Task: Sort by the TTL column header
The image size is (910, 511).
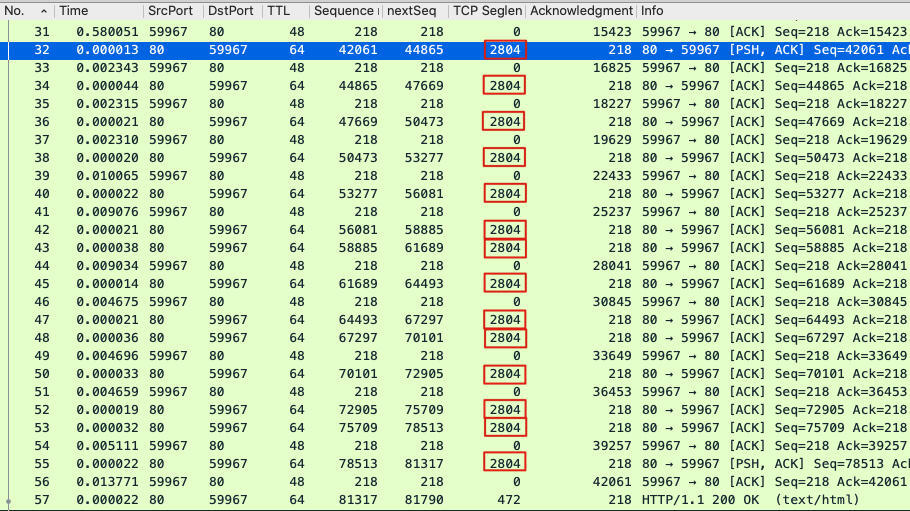Action: tap(279, 11)
